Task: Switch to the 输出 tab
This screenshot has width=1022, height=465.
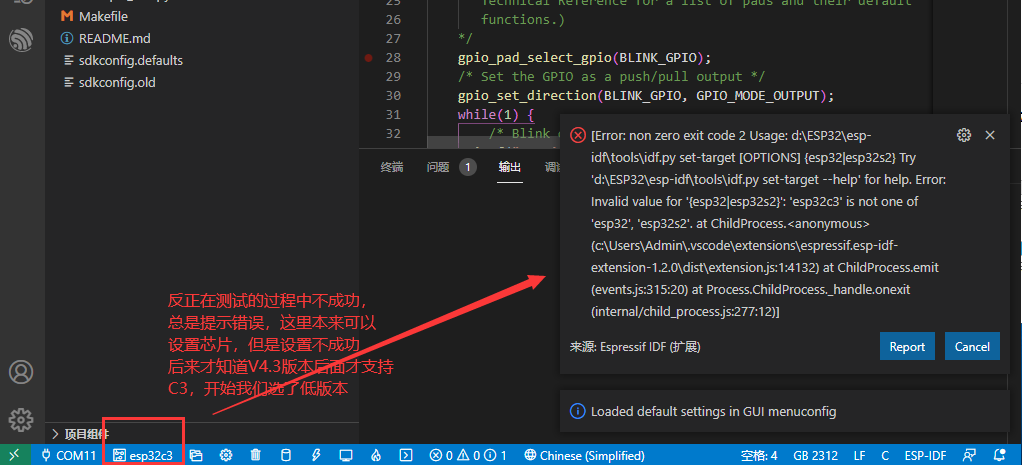Action: pyautogui.click(x=510, y=167)
